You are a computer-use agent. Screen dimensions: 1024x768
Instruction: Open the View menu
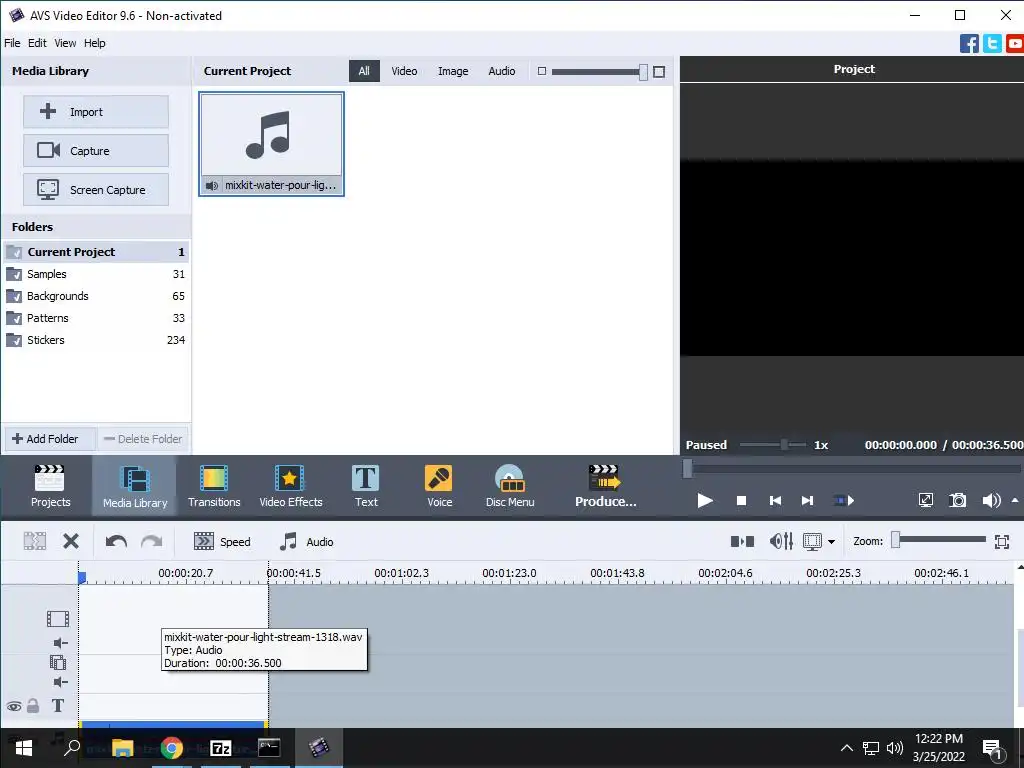coord(65,43)
